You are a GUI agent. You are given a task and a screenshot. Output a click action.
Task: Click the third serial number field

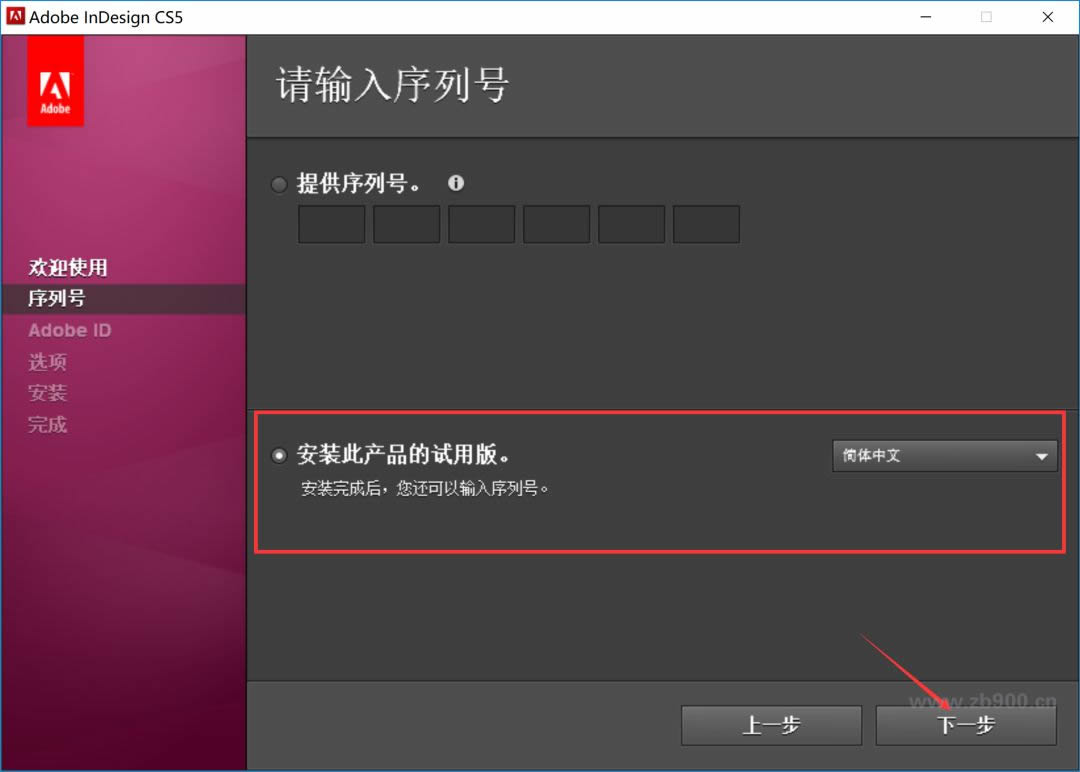coord(481,225)
